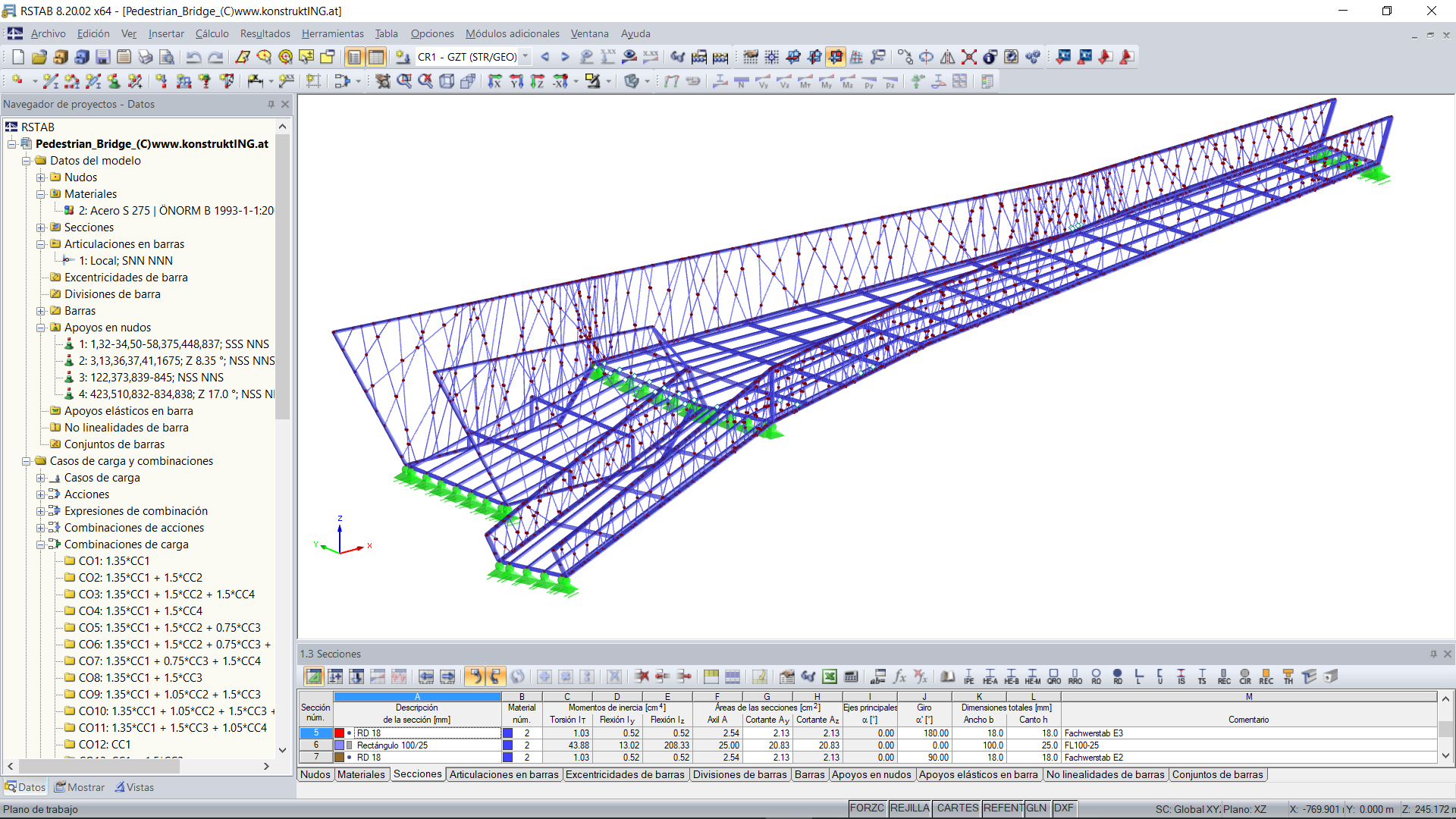Open the IPE section library icon
This screenshot has height=819, width=1456.
pos(968,676)
